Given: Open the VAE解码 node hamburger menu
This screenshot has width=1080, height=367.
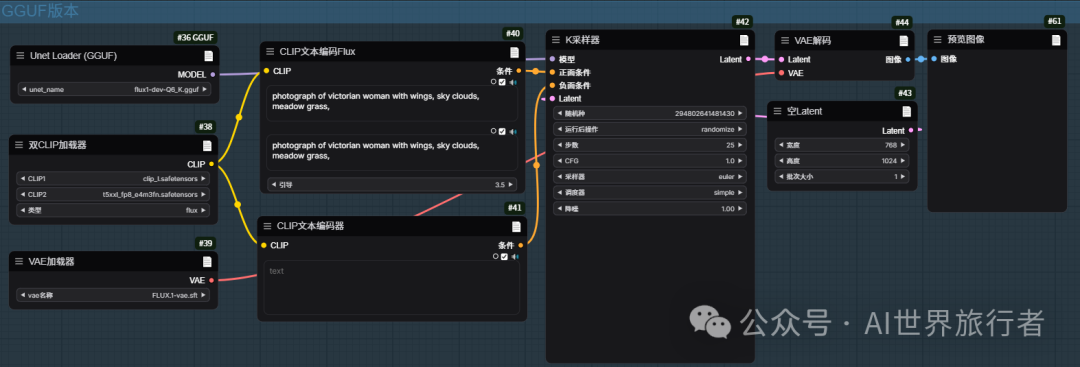Looking at the screenshot, I should point(785,40).
